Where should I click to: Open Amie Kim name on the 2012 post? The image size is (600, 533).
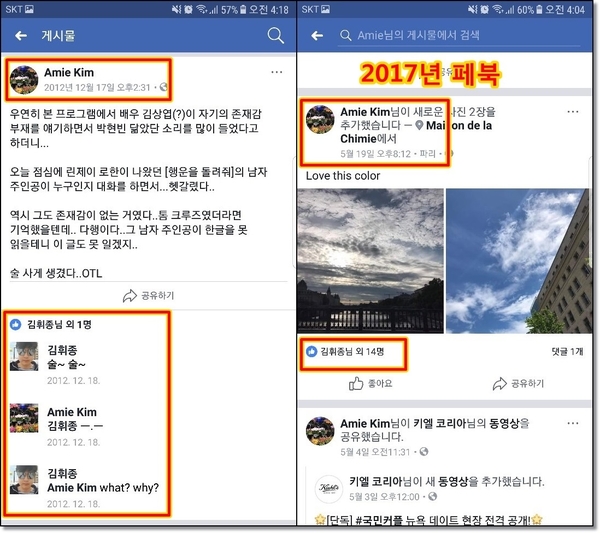click(x=69, y=72)
